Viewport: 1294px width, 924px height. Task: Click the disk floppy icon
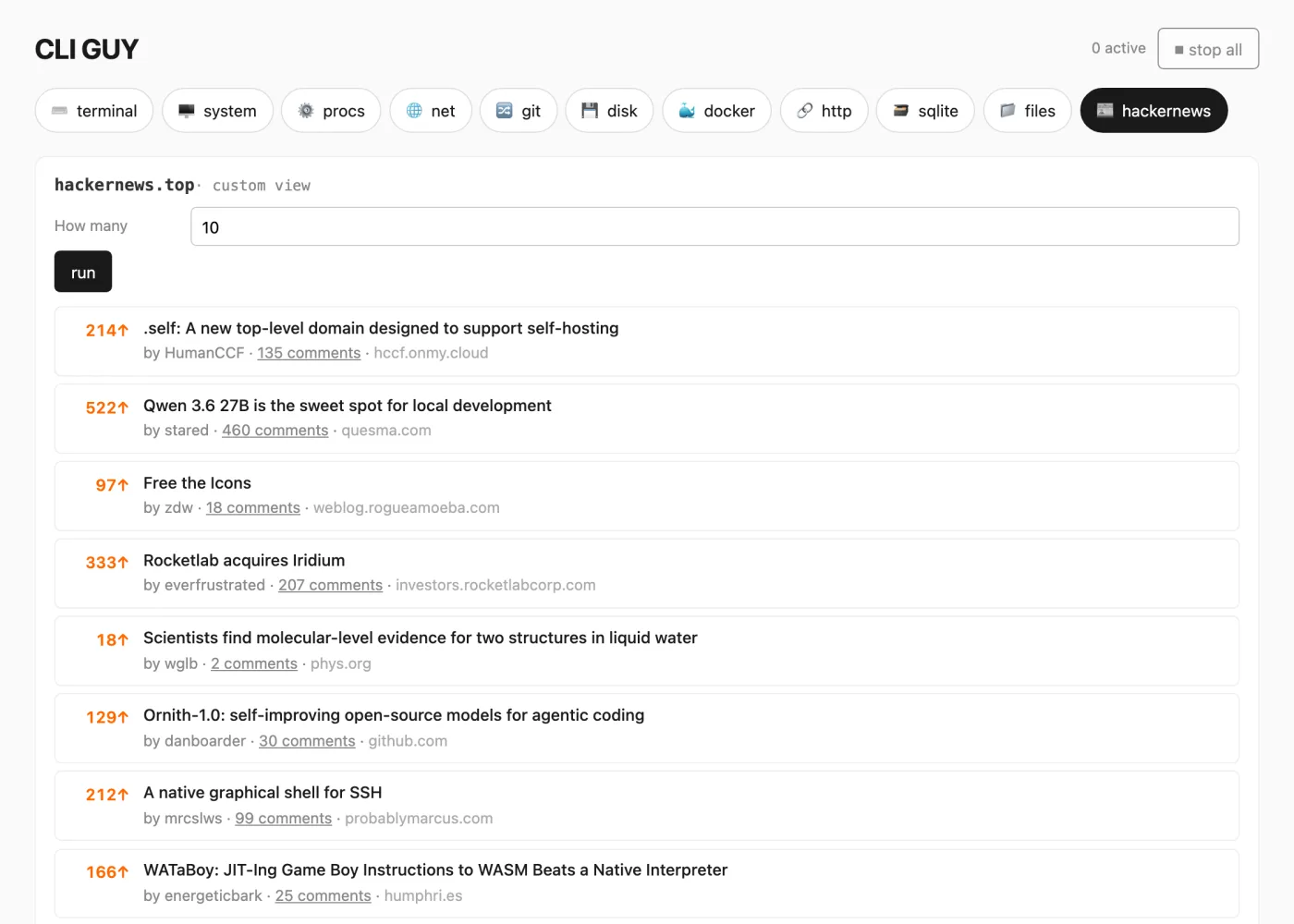590,111
